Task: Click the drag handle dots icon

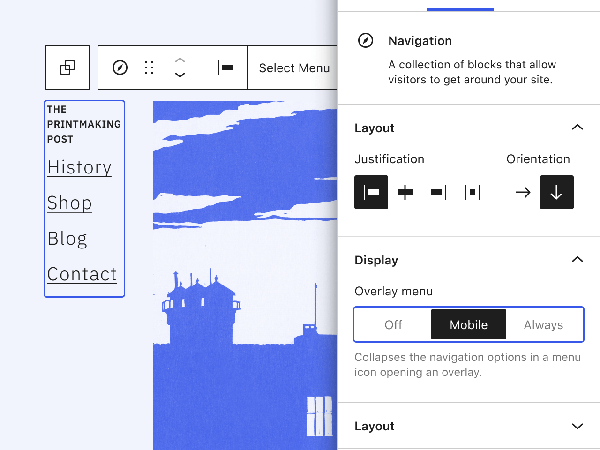Action: [x=149, y=68]
